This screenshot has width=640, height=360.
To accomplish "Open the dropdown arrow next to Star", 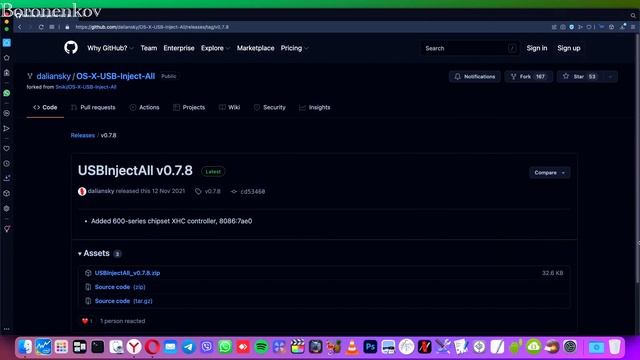I will pyautogui.click(x=610, y=77).
